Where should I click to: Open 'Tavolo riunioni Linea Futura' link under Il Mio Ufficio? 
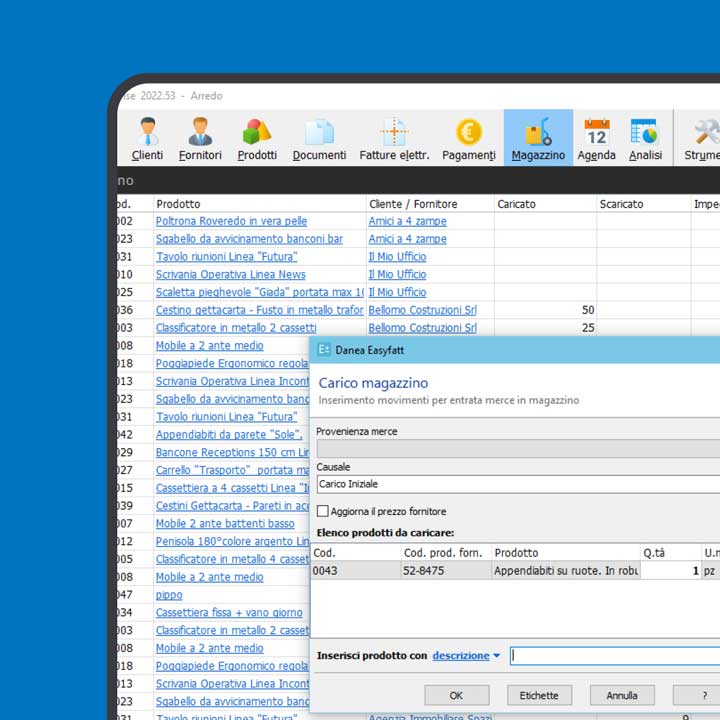(226, 257)
